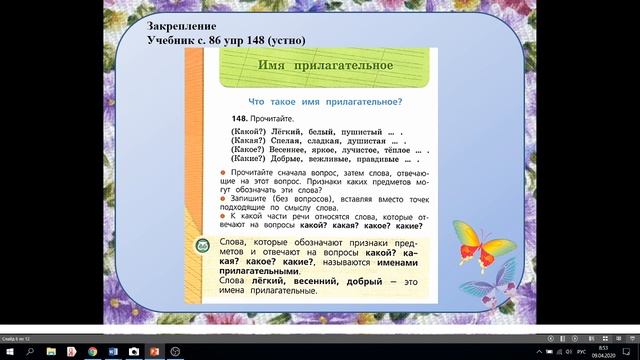Launch Yandex Browser from taskbar

pos(72,352)
